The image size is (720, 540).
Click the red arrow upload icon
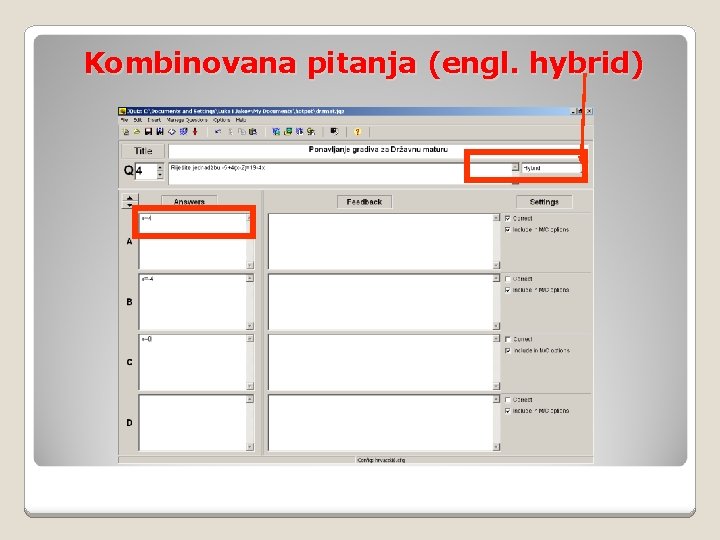coord(195,132)
